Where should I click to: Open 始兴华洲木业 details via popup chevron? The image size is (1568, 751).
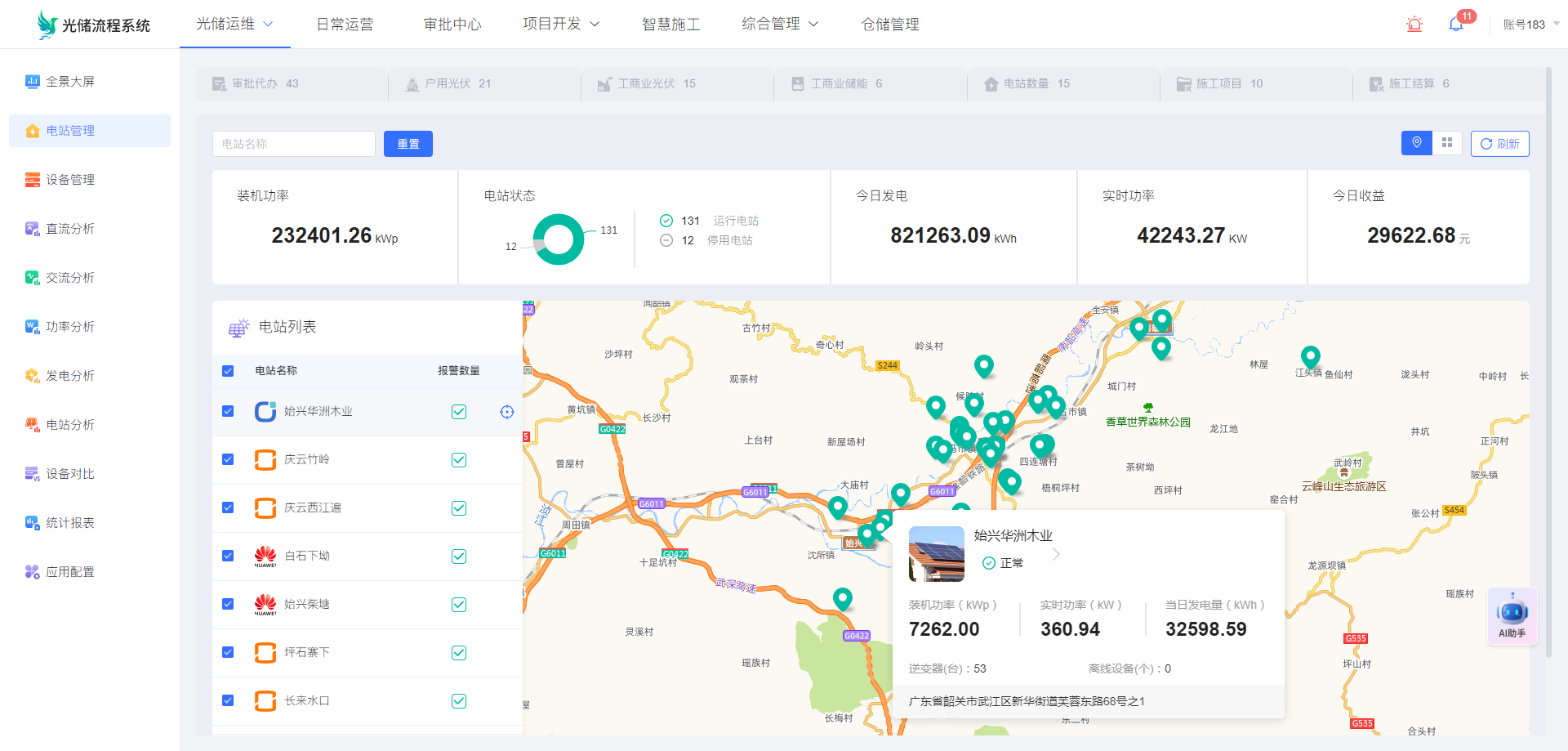coord(1056,554)
